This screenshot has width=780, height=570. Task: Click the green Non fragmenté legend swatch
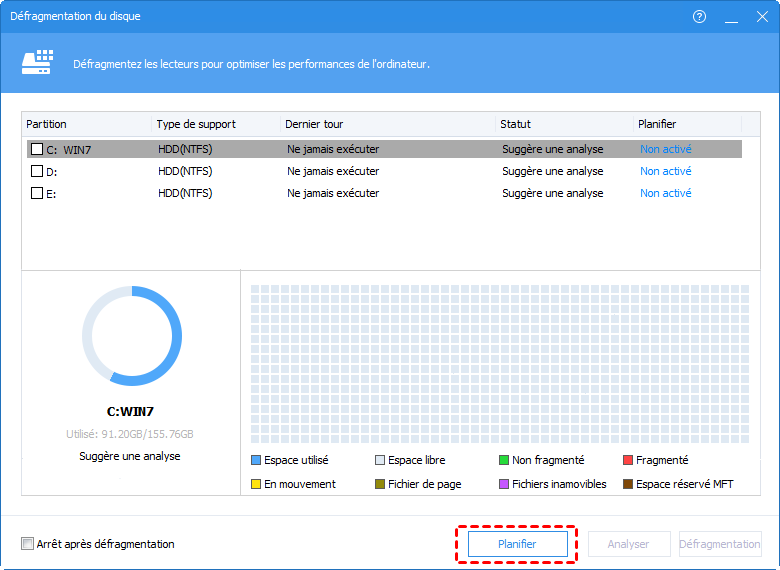click(504, 460)
